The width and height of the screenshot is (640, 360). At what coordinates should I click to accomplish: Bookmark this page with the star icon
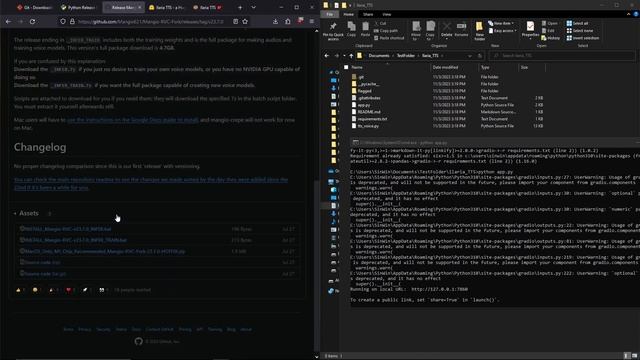(245, 21)
